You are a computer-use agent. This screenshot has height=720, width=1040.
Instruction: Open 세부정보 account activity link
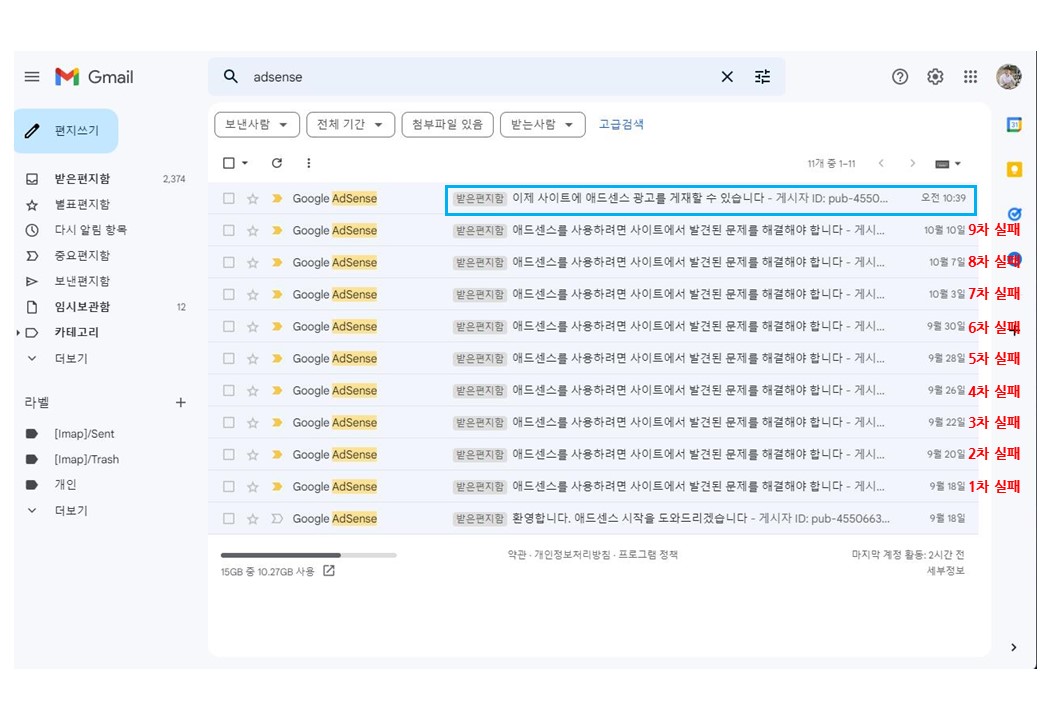pos(945,570)
